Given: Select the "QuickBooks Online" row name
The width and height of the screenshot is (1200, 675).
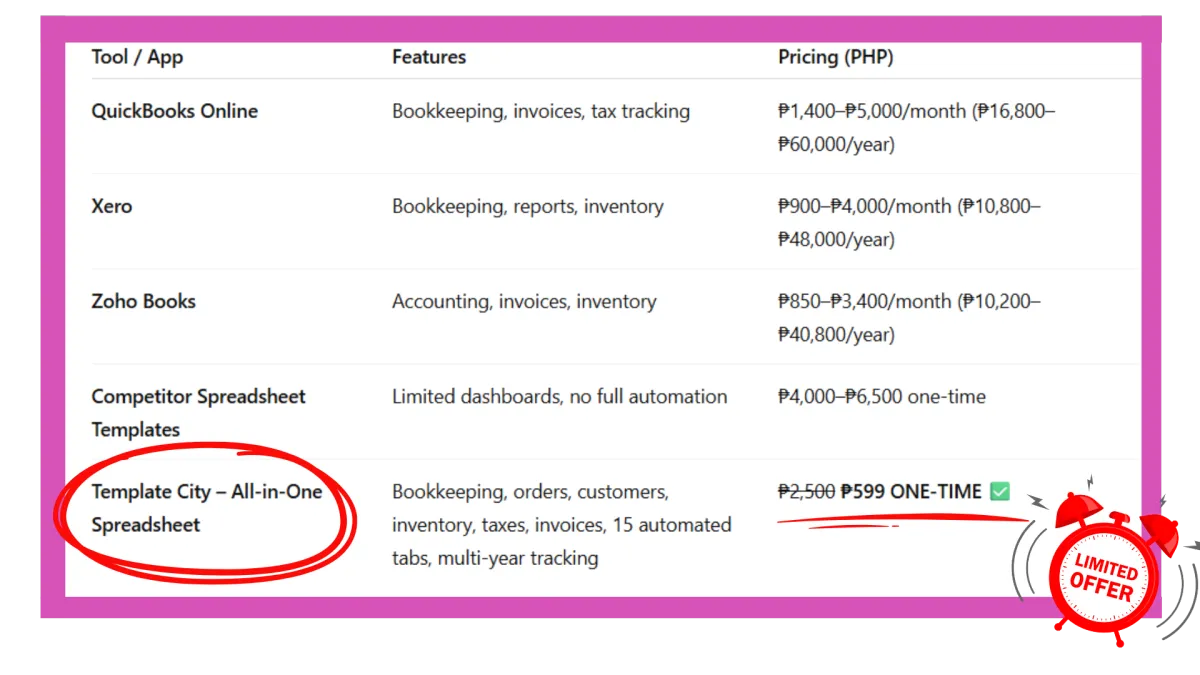Looking at the screenshot, I should [x=175, y=111].
